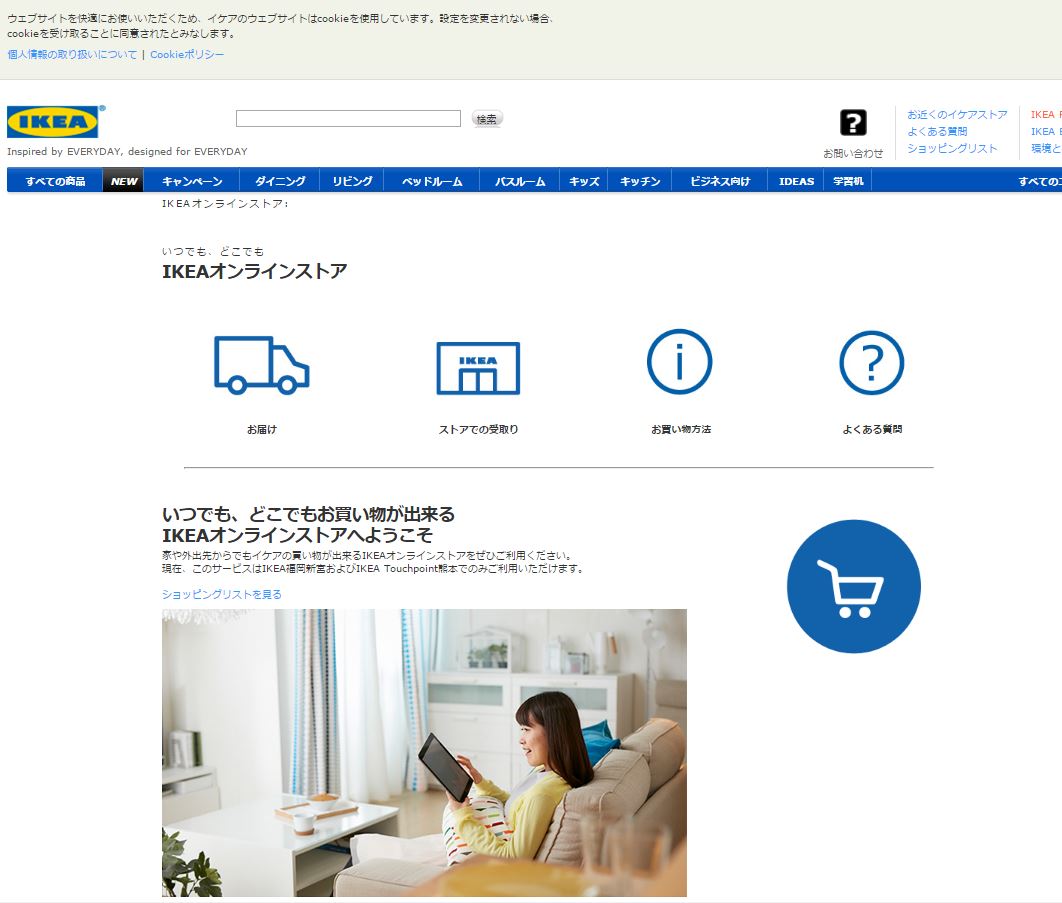Click the search text field
Viewport: 1062px width, 903px height.
(348, 119)
